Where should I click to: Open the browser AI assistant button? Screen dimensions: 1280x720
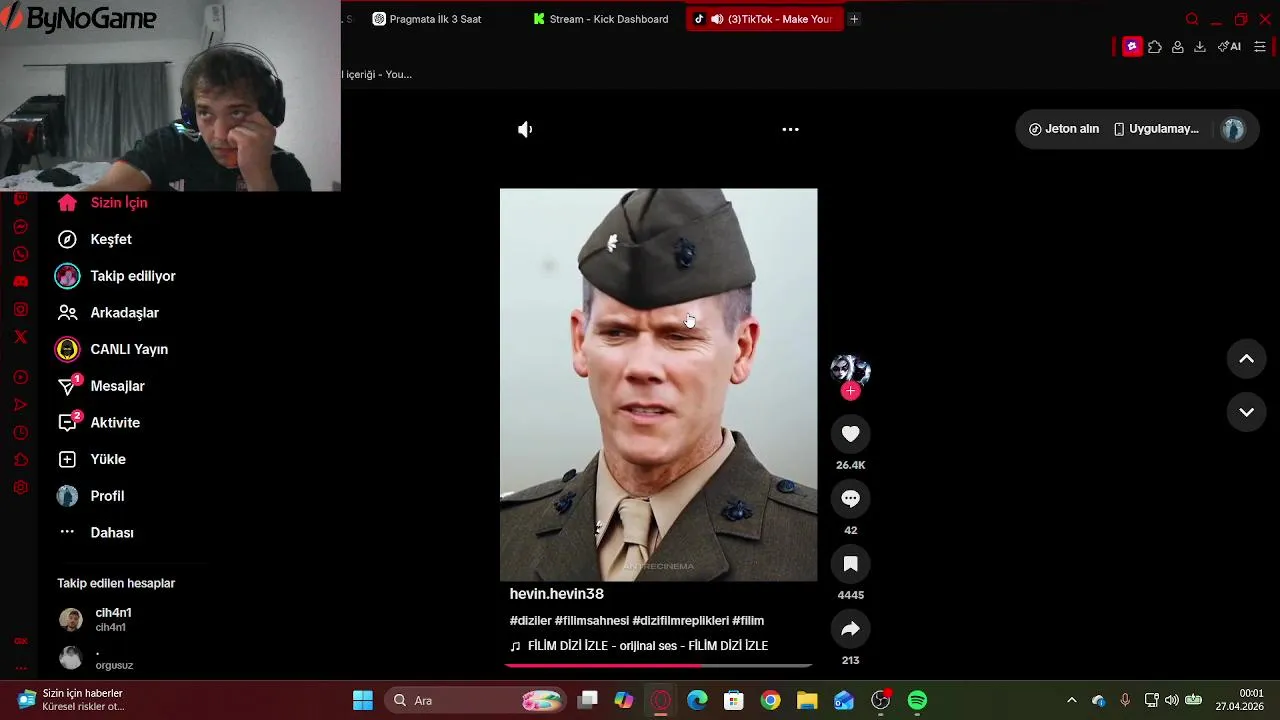click(x=1229, y=47)
